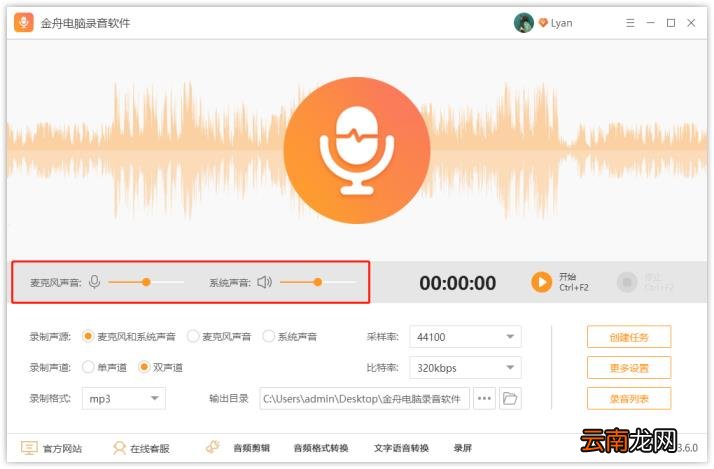
Task: Open 录屏 screen recording tool
Action: point(463,449)
